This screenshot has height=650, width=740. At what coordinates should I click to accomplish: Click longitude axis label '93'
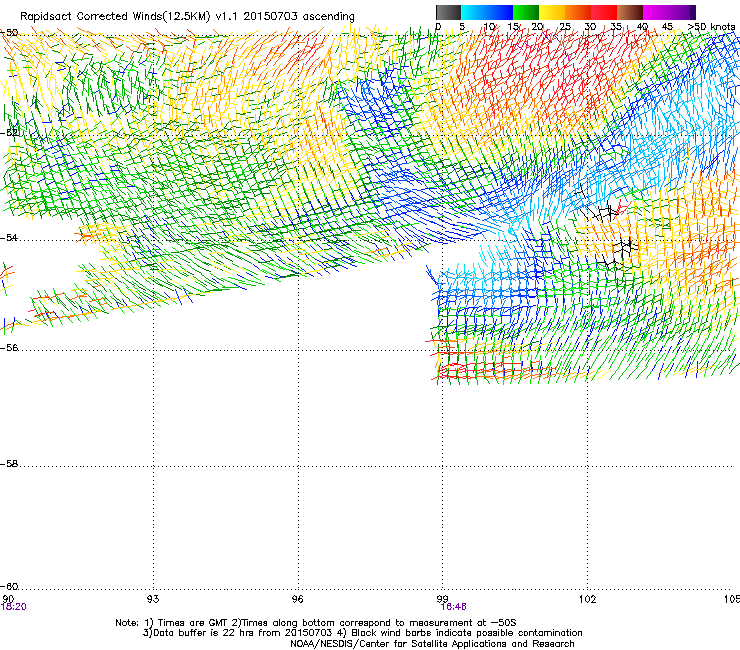pos(153,599)
